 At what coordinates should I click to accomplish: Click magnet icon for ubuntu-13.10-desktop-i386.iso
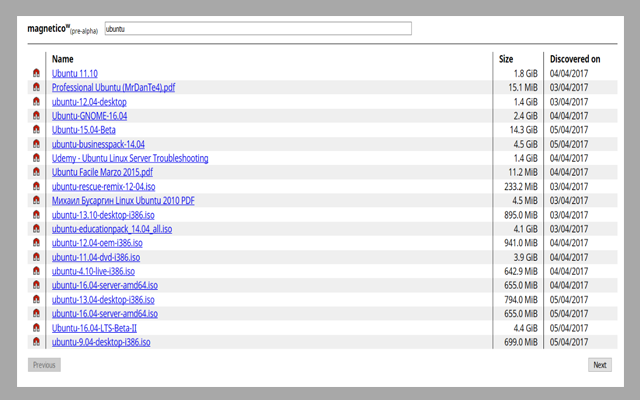coord(37,215)
